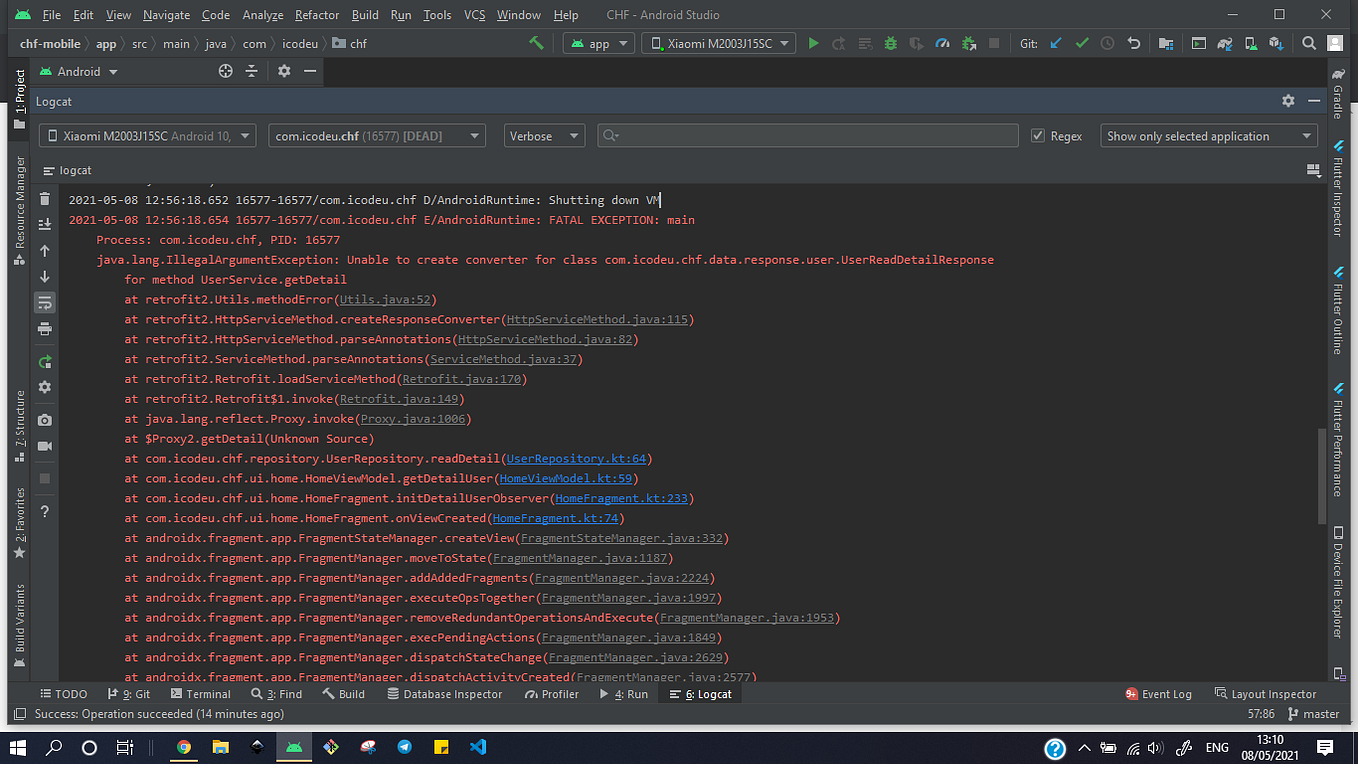
Task: Open Utils.java:52 stack trace link
Action: click(385, 299)
